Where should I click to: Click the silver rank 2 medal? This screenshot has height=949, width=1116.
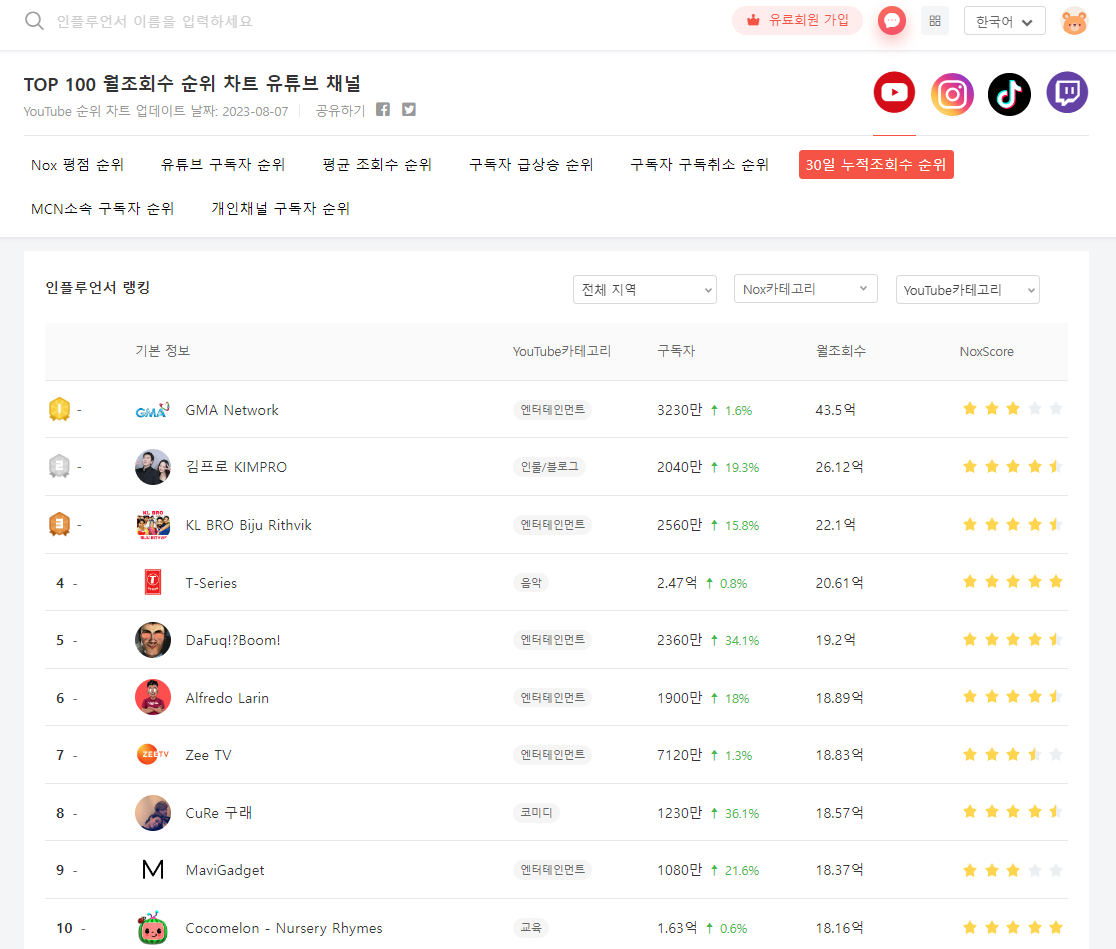click(x=59, y=466)
